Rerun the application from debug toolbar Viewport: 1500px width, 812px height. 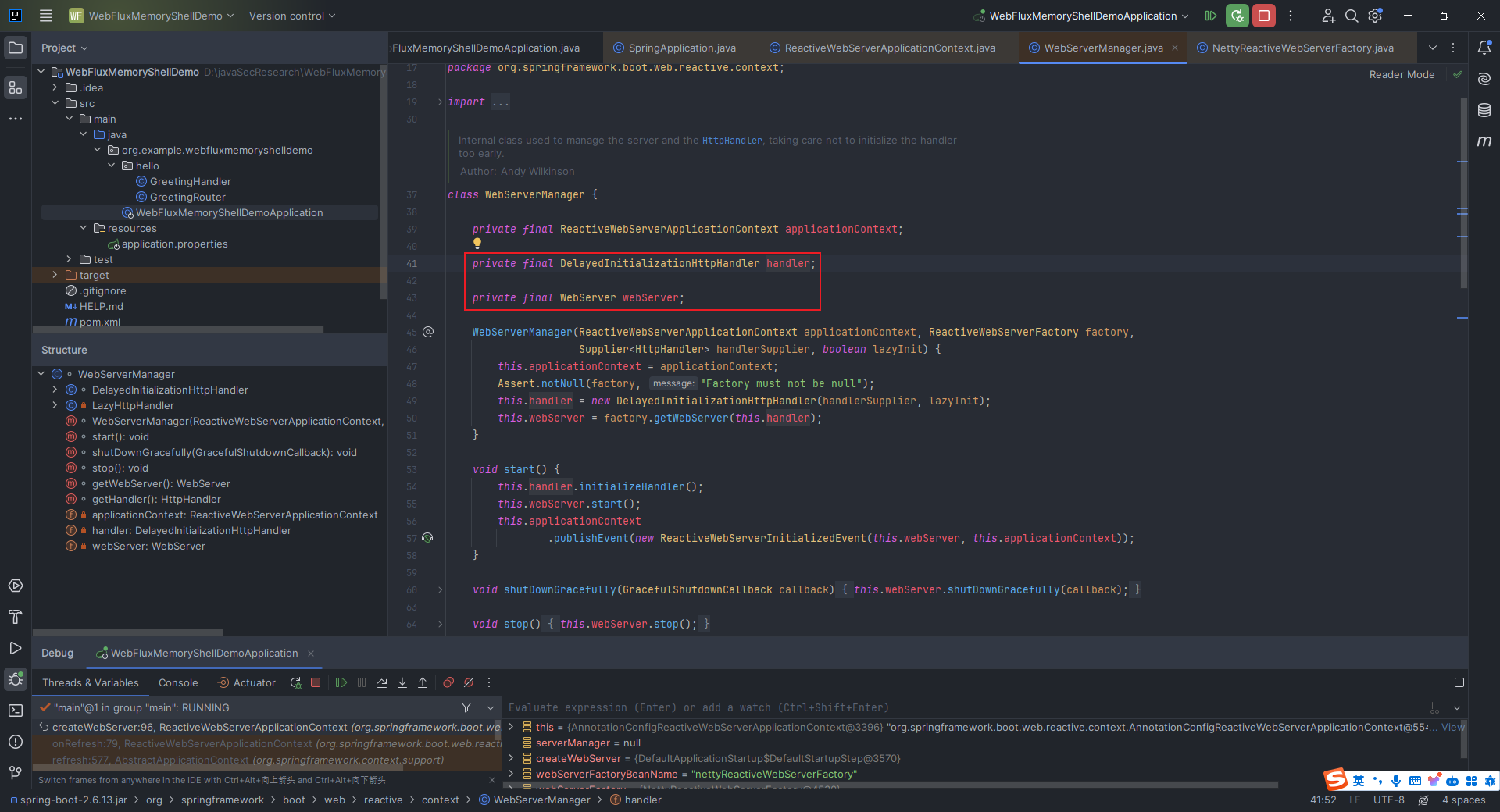coord(295,682)
